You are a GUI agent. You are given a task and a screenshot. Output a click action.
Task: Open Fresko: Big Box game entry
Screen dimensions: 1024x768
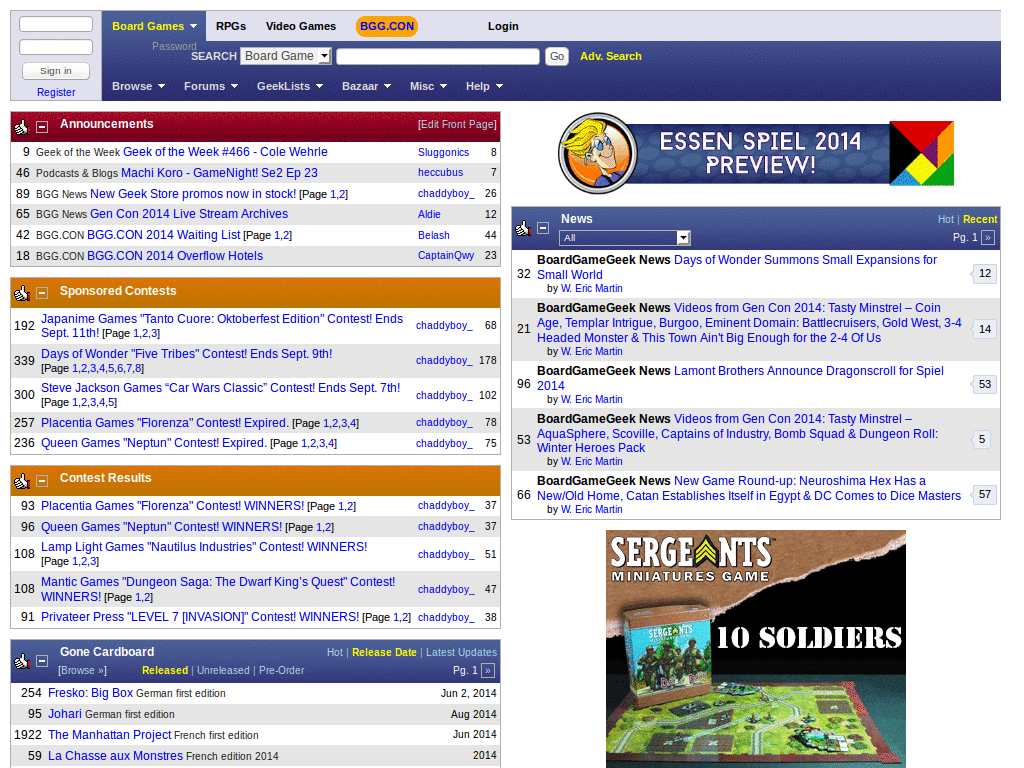pos(90,693)
